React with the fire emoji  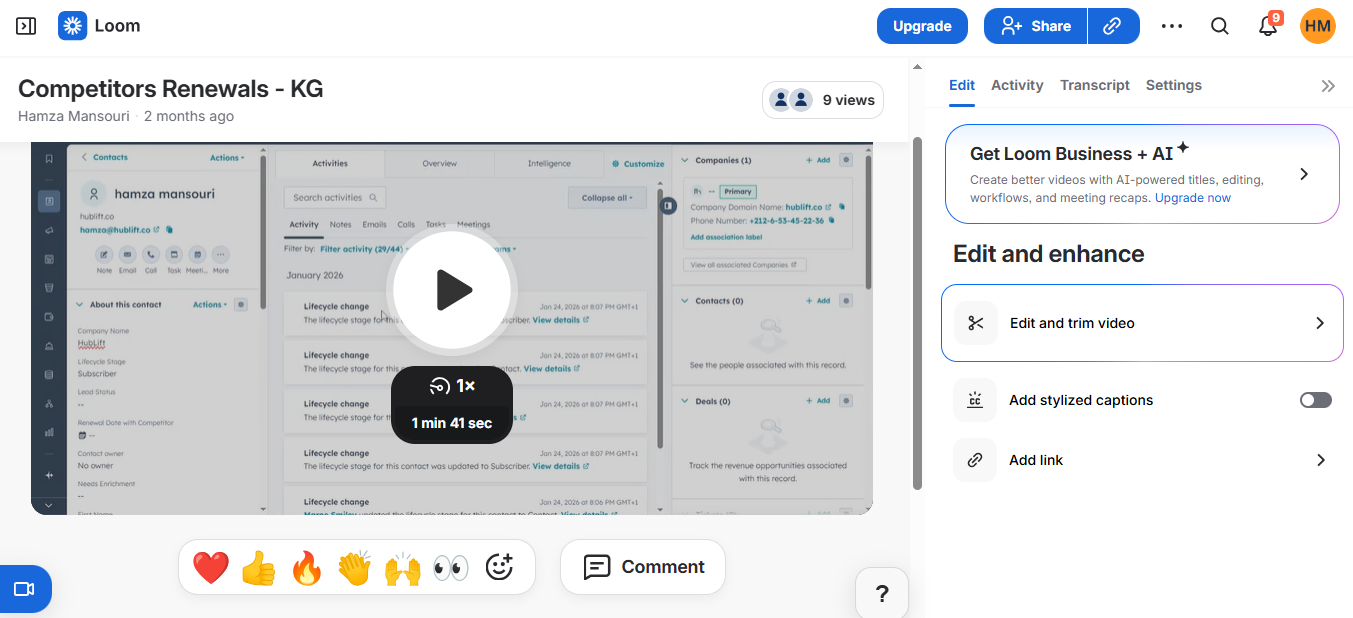307,568
